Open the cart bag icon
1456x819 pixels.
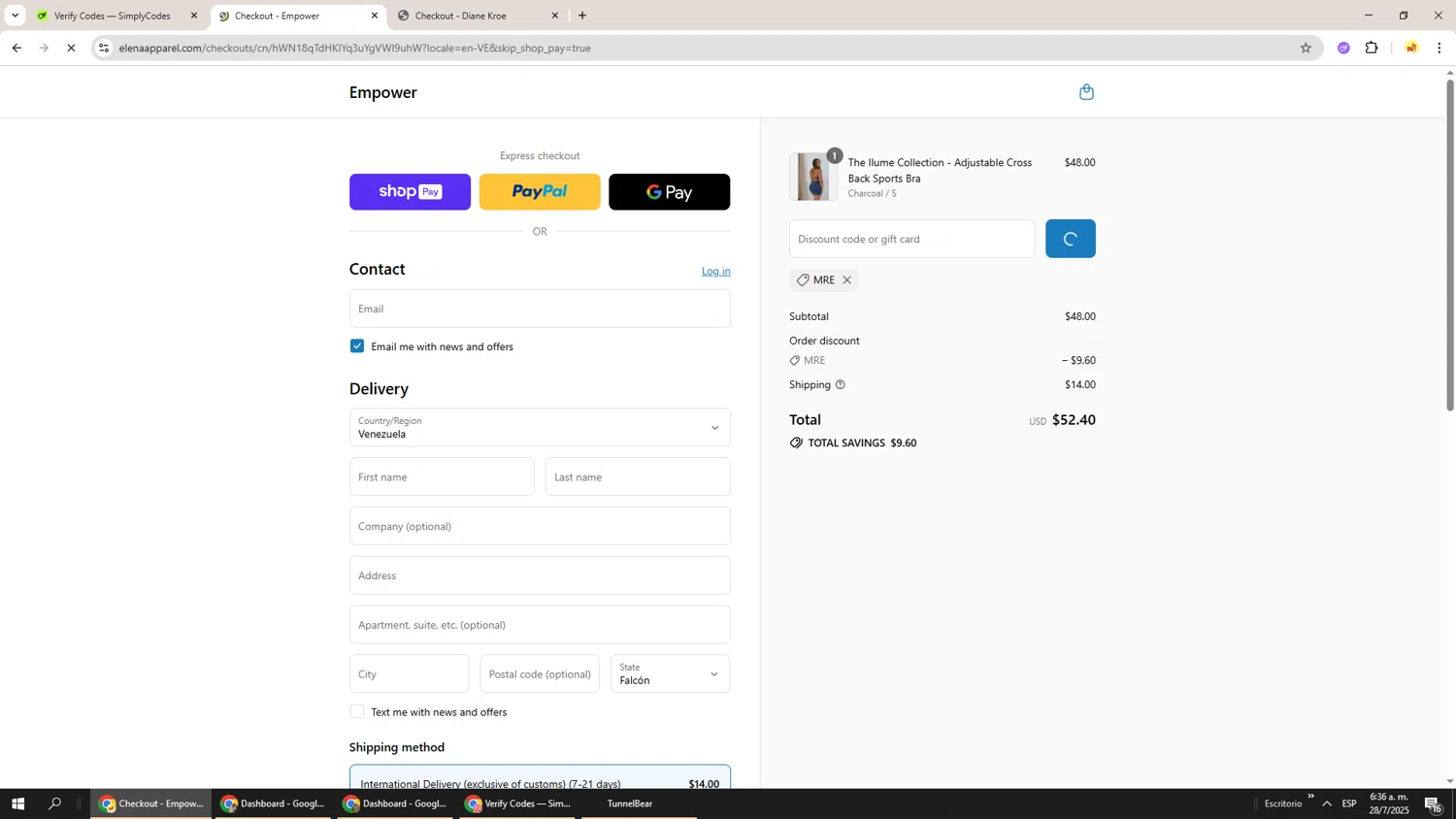tap(1086, 92)
